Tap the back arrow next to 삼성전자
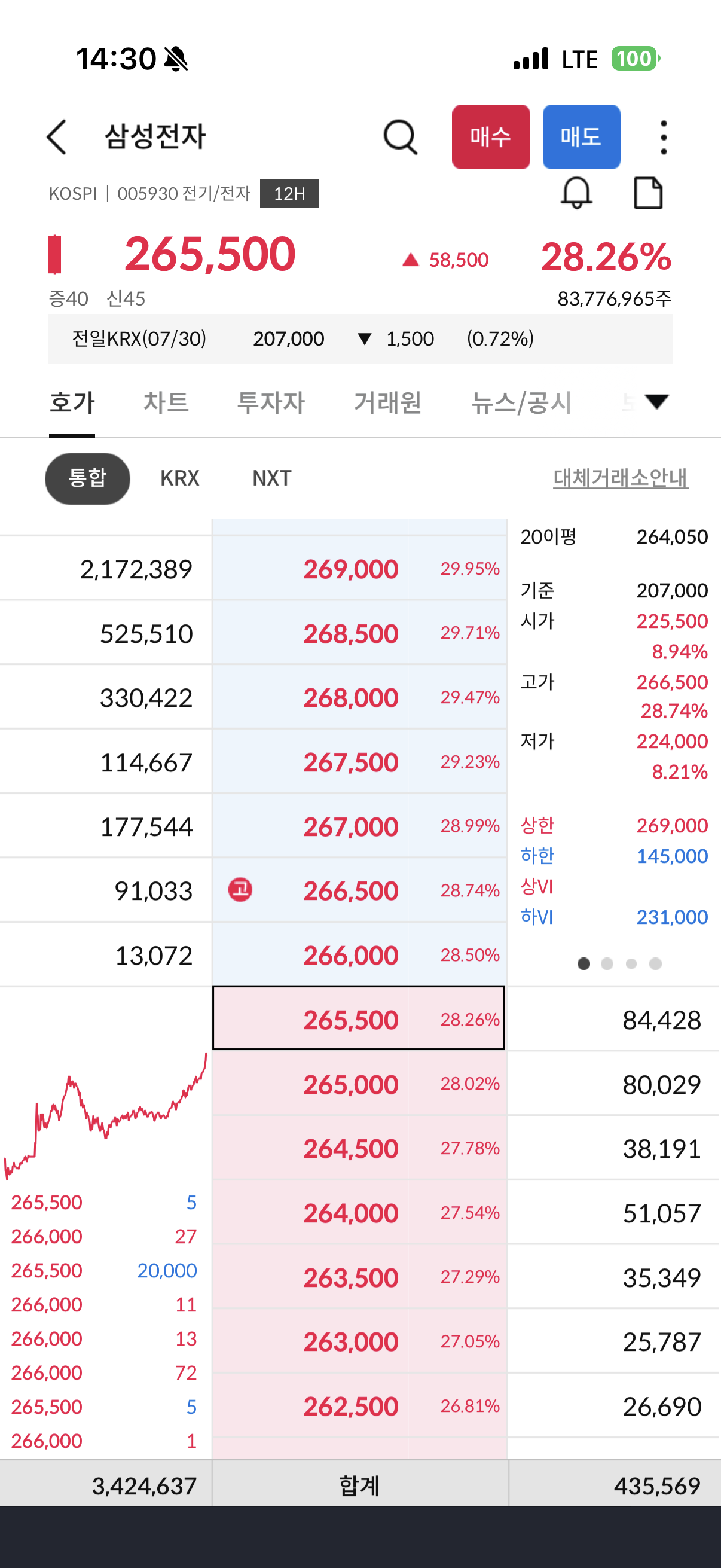The height and width of the screenshot is (1568, 721). click(57, 137)
